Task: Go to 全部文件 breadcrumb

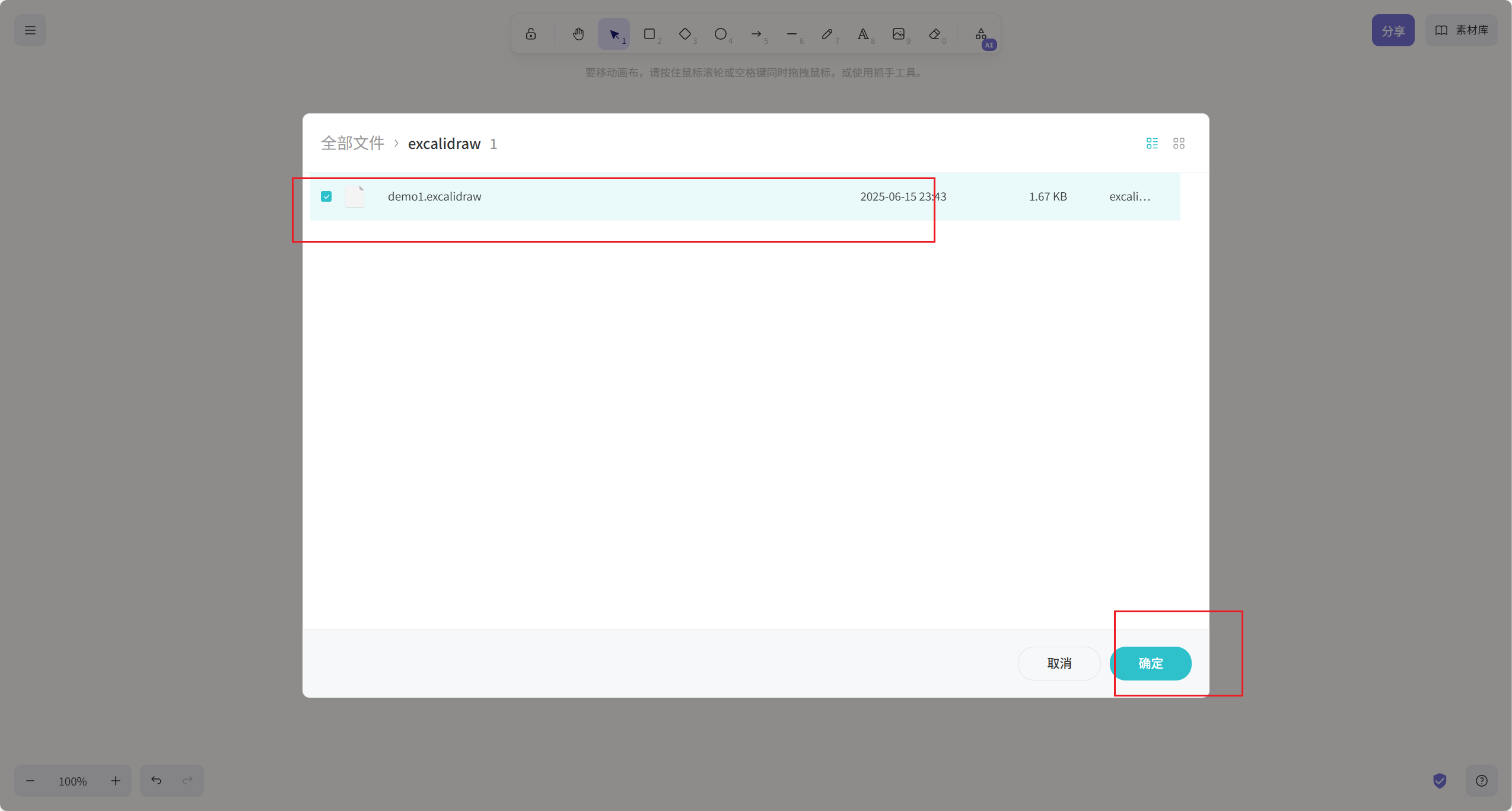Action: [x=353, y=144]
